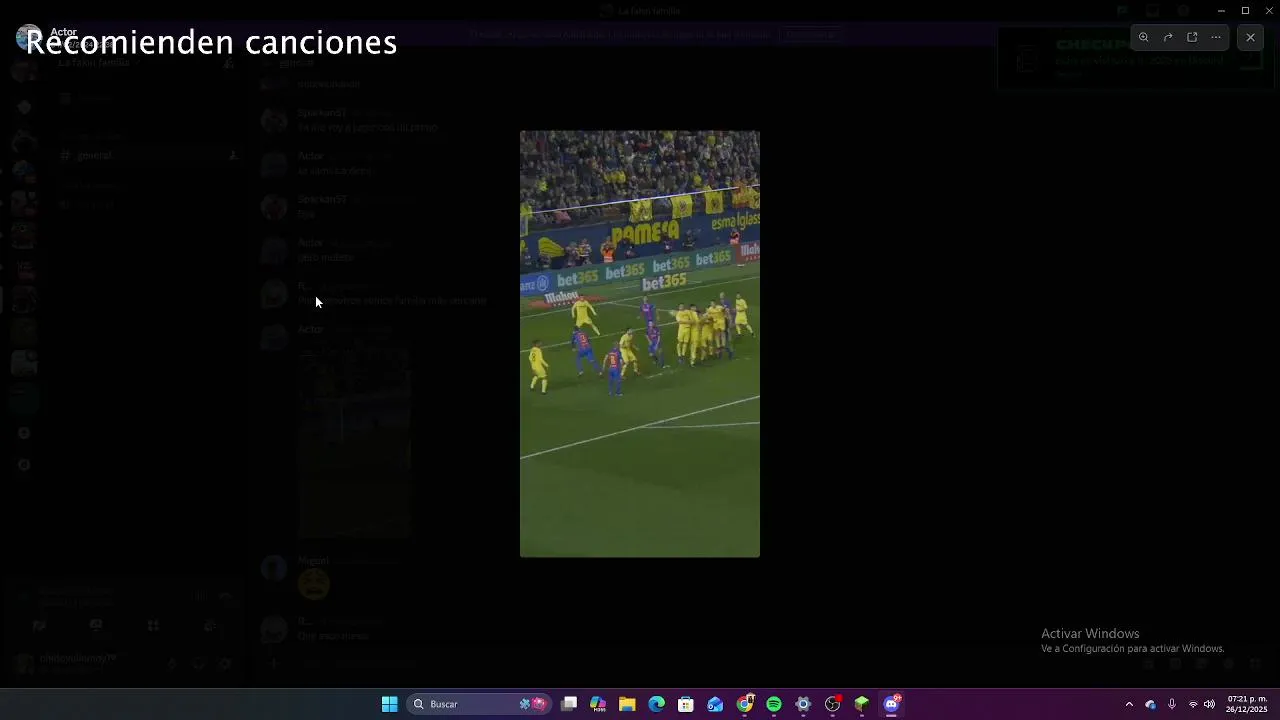1280x720 pixels.
Task: Click the Discord taskbar icon
Action: [892, 704]
